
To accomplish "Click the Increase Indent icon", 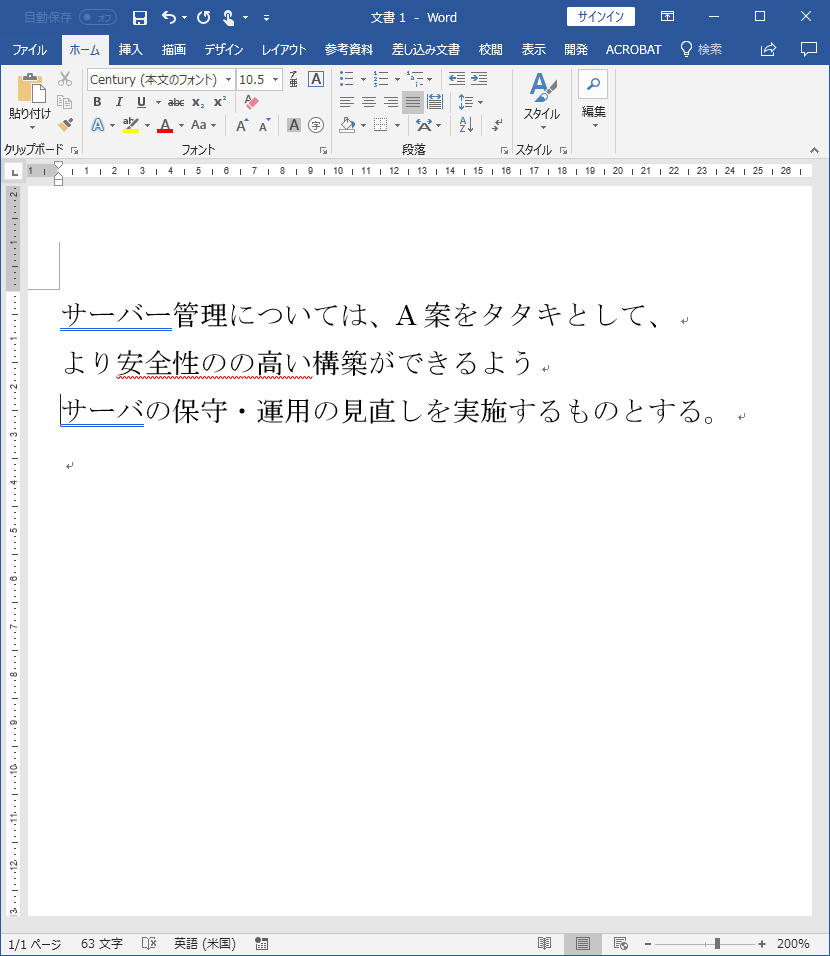I will pyautogui.click(x=479, y=79).
